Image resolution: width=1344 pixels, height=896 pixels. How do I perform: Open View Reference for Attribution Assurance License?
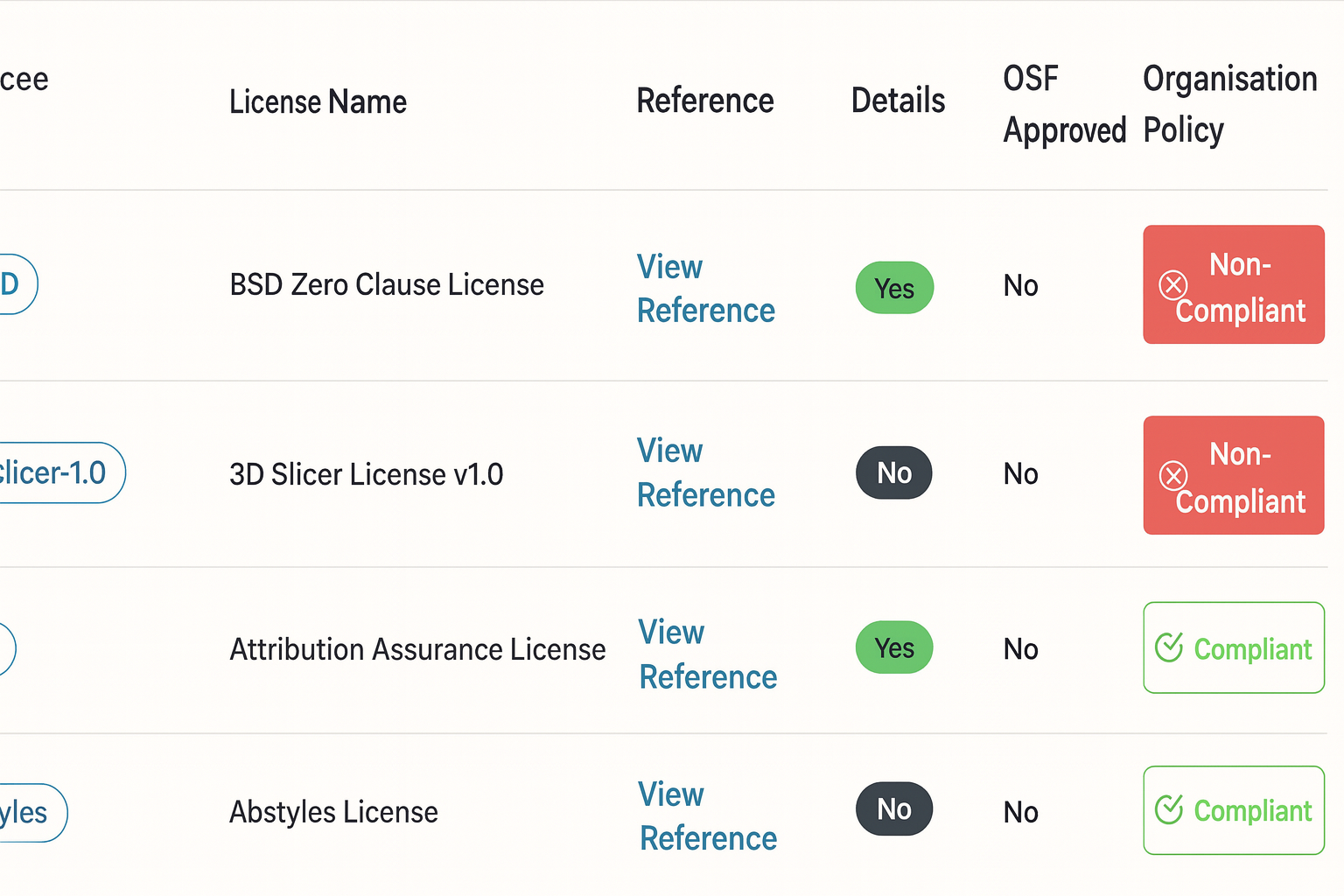pos(707,654)
